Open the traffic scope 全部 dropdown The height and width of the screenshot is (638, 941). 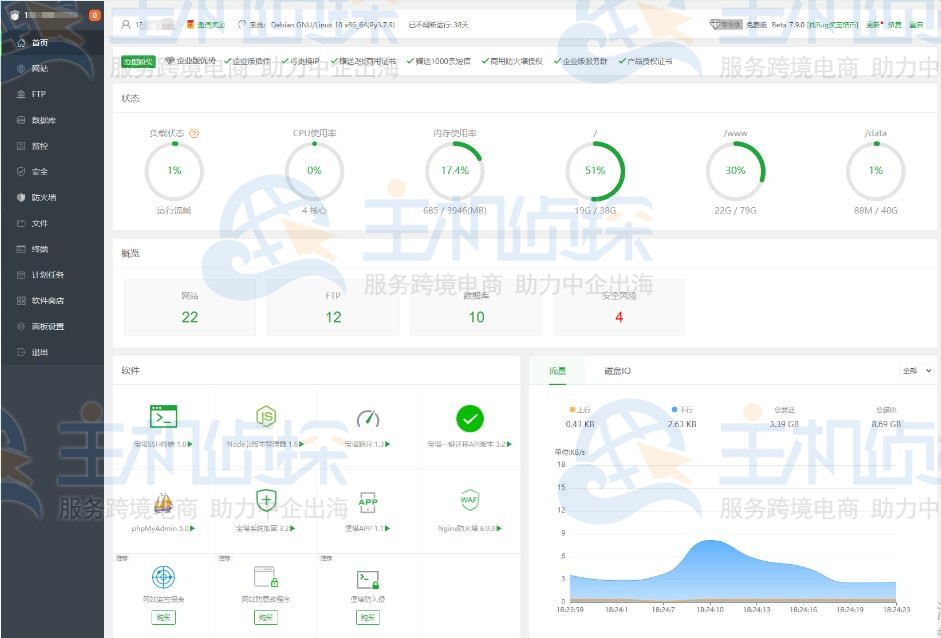pos(916,371)
